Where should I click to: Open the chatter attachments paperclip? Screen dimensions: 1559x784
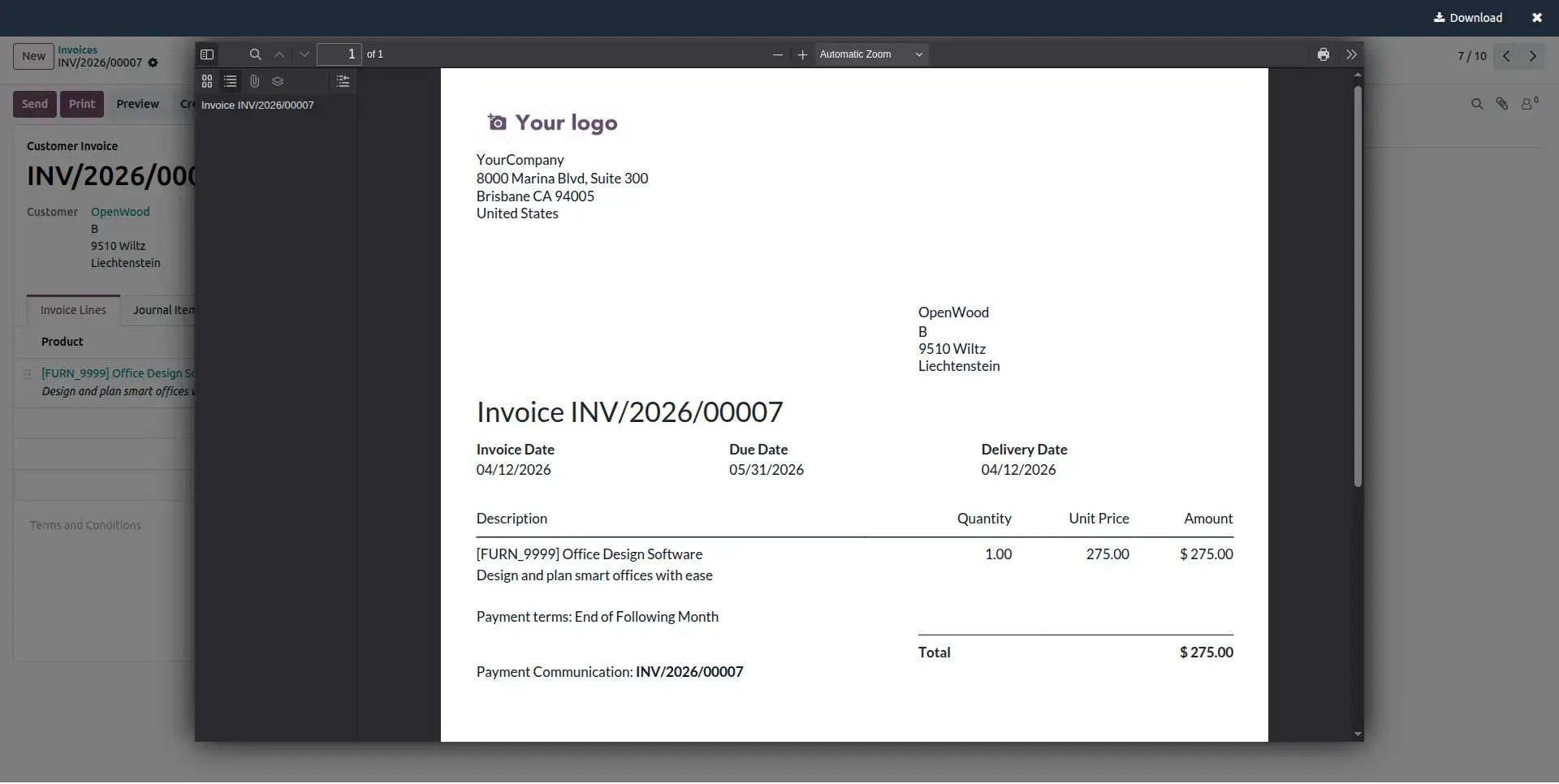click(1502, 104)
